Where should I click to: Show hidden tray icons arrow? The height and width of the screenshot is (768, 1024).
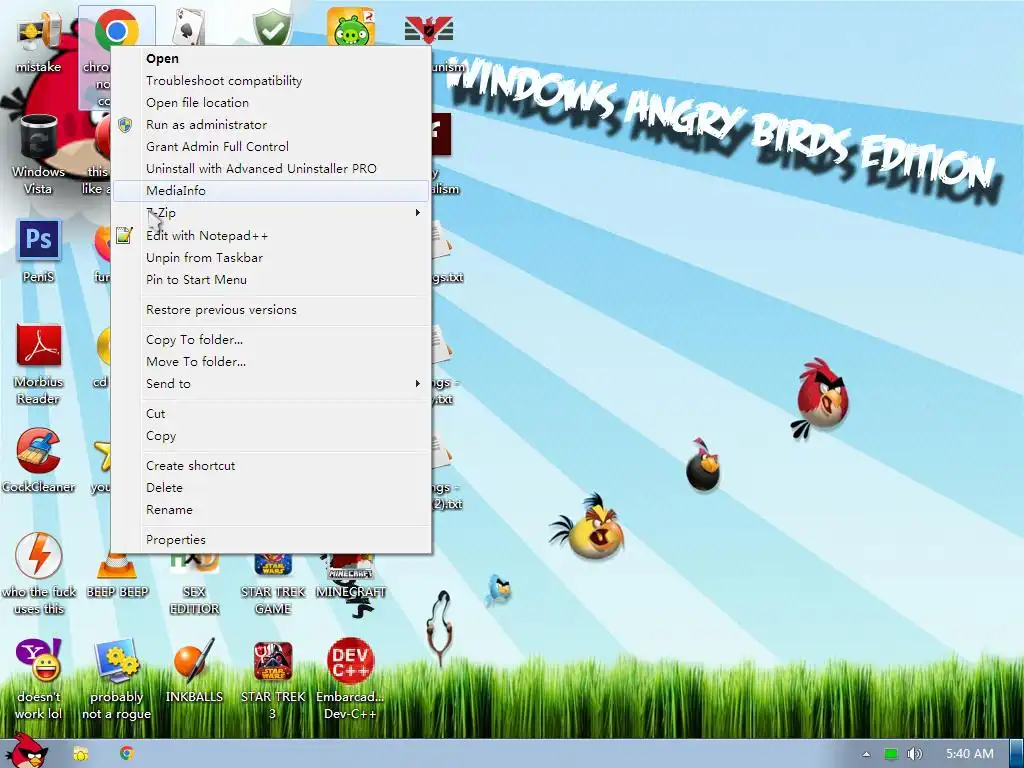(866, 754)
